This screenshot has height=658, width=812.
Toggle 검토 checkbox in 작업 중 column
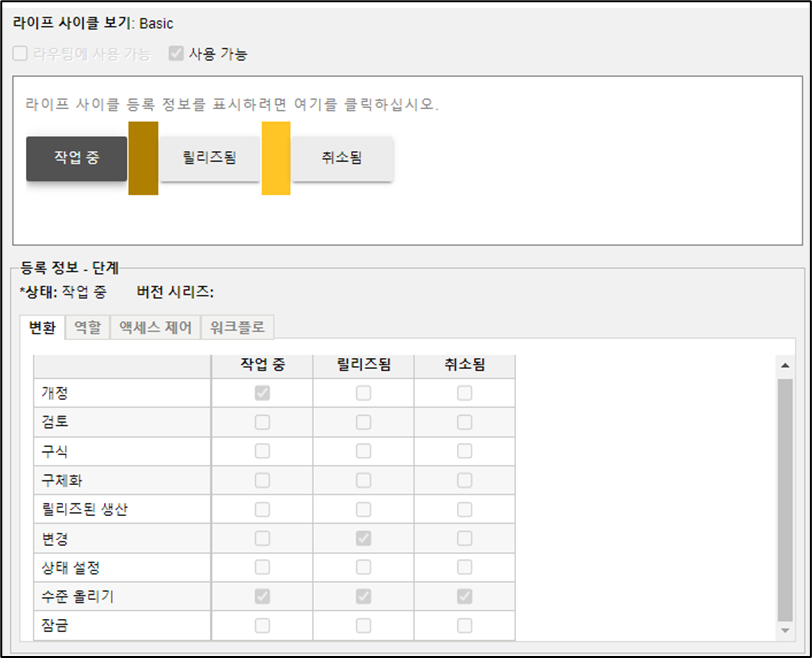[x=262, y=422]
